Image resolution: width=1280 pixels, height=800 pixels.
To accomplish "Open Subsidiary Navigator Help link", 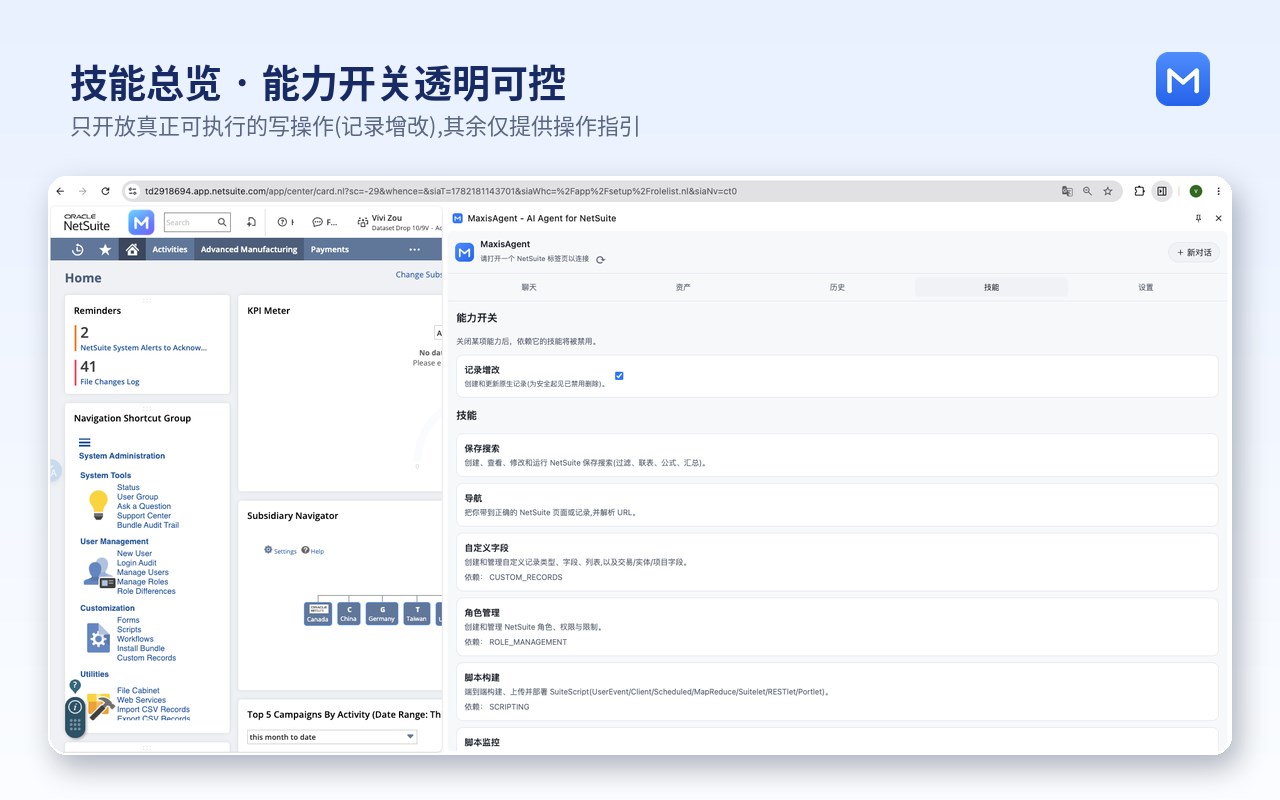I will (x=313, y=551).
